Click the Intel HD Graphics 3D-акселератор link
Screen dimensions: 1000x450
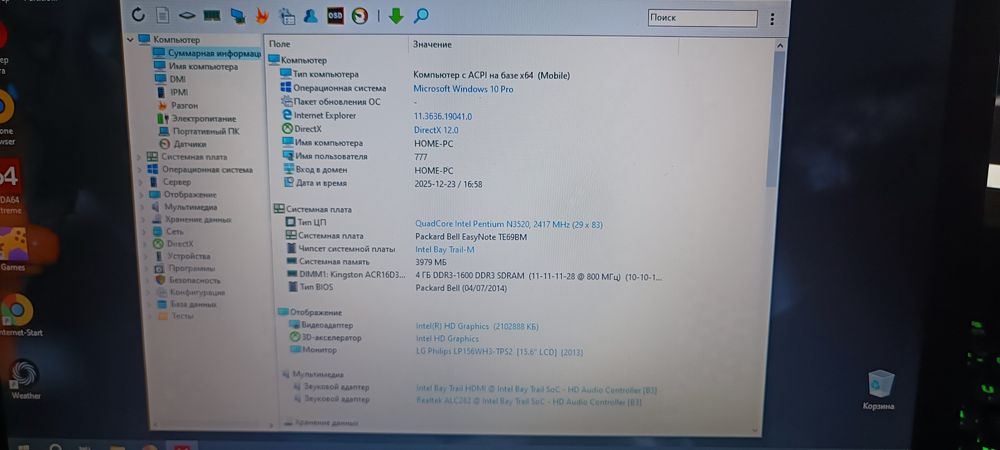447,339
